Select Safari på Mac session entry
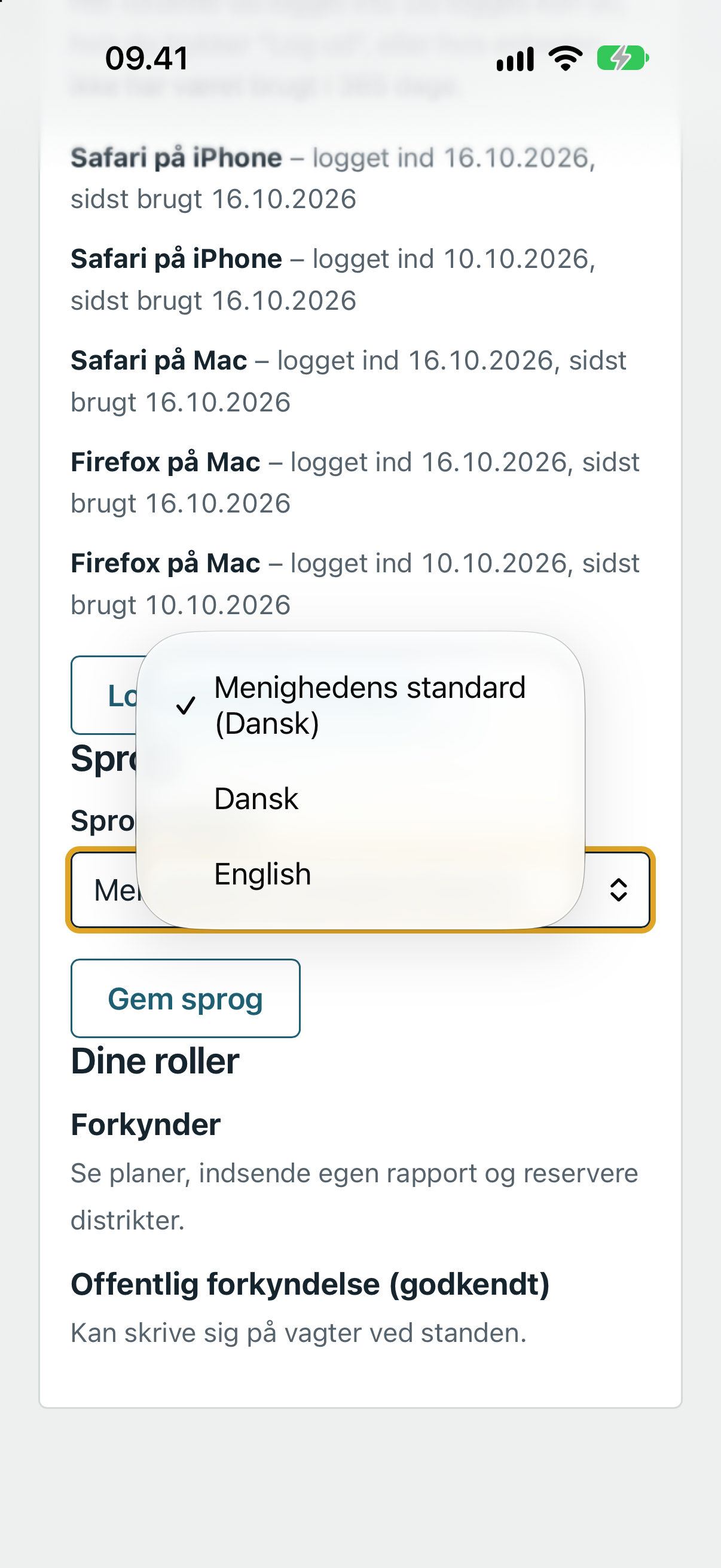The width and height of the screenshot is (721, 1568). [x=348, y=381]
